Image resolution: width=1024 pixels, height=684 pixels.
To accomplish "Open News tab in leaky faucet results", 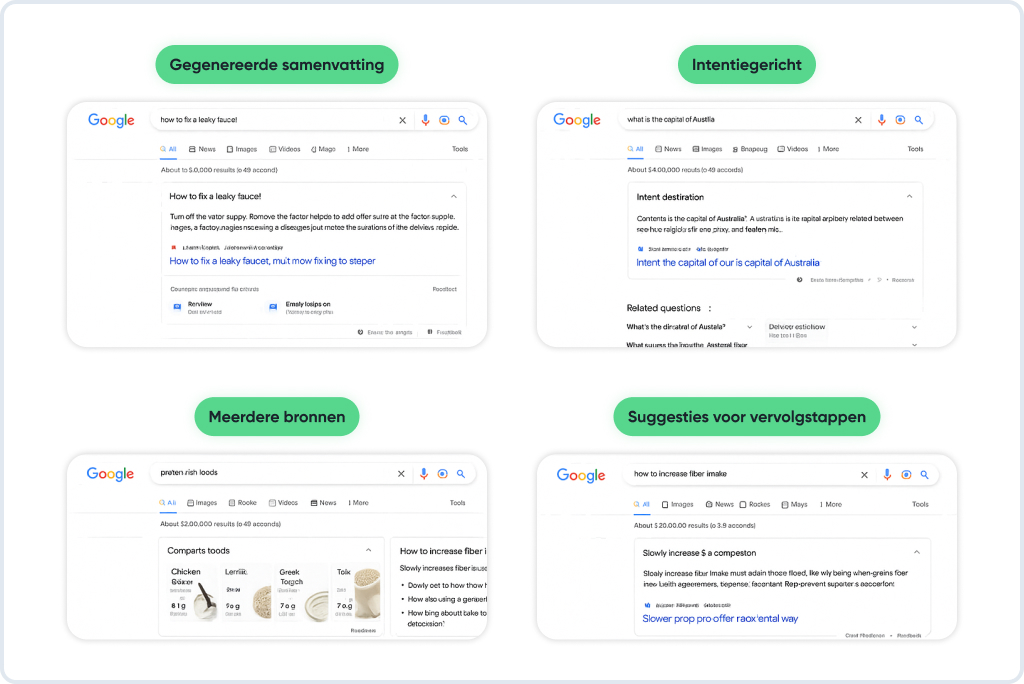I will point(202,149).
